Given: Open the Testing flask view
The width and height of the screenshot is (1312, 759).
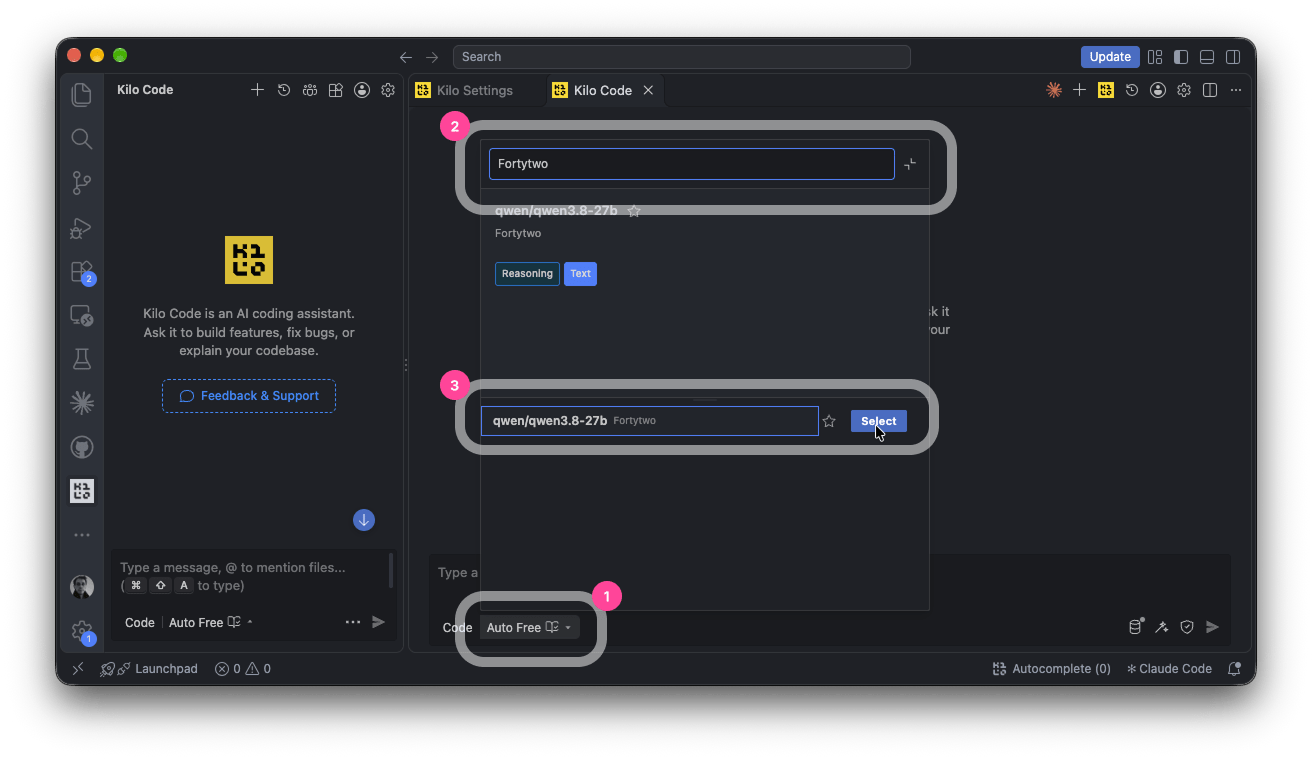Looking at the screenshot, I should pyautogui.click(x=82, y=359).
